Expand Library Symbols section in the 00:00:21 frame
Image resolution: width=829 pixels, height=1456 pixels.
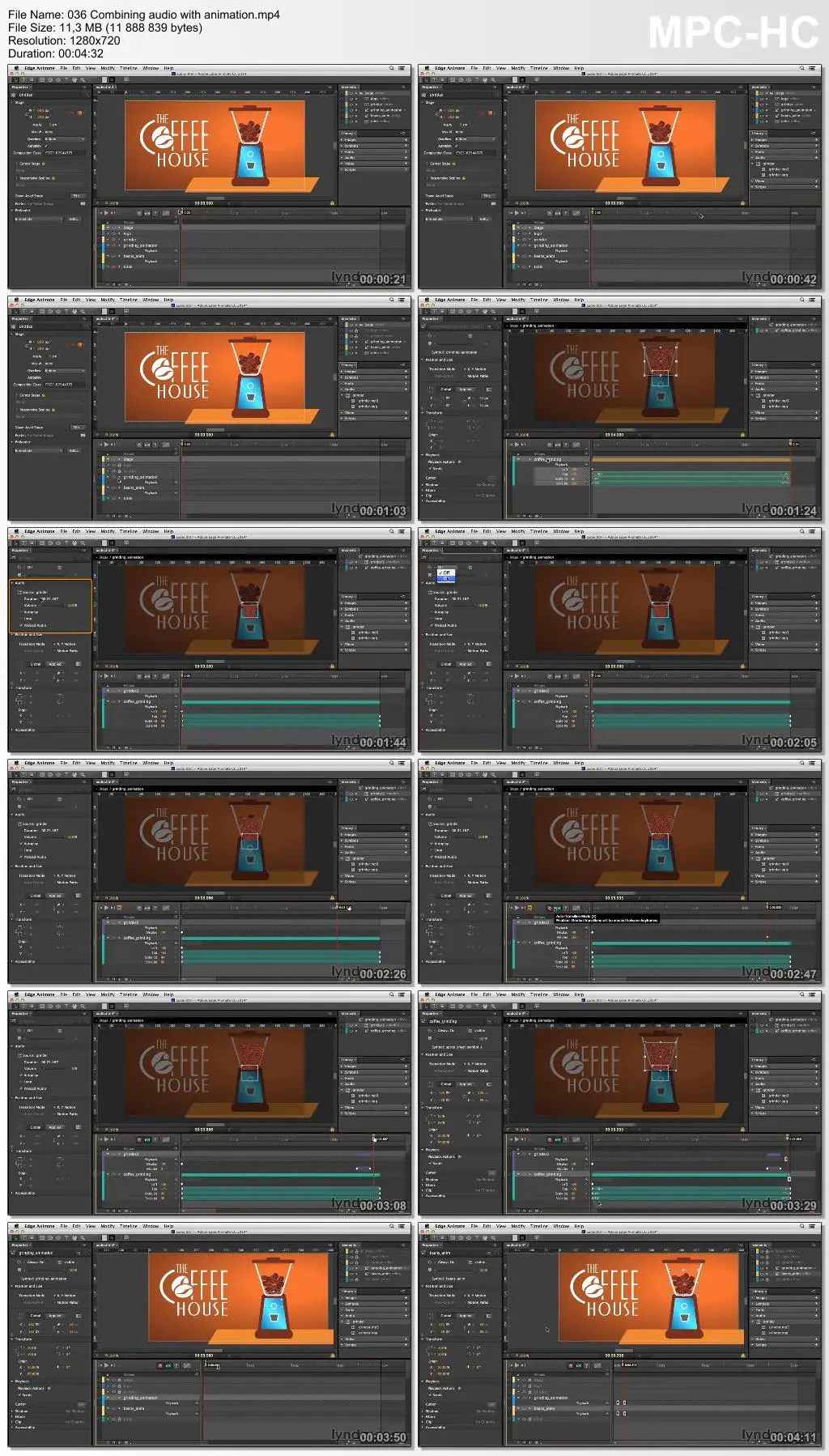[342, 146]
